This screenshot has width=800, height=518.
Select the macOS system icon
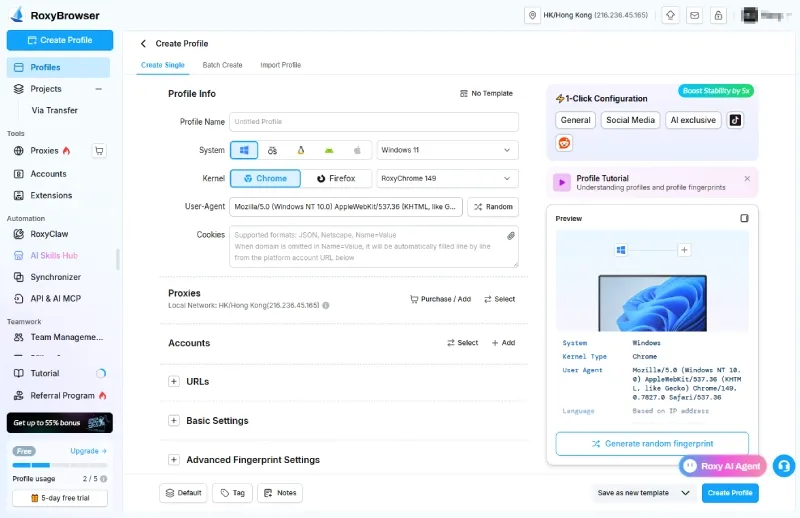point(272,150)
